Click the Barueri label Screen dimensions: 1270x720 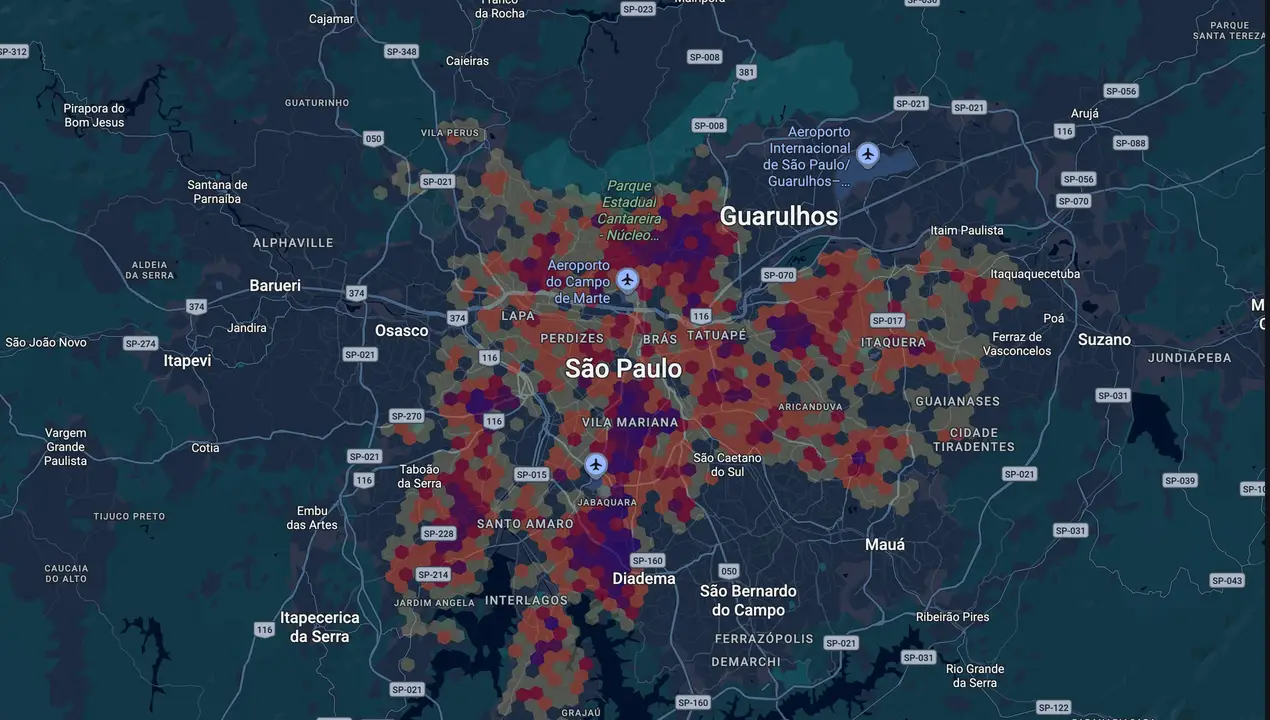[x=275, y=285]
